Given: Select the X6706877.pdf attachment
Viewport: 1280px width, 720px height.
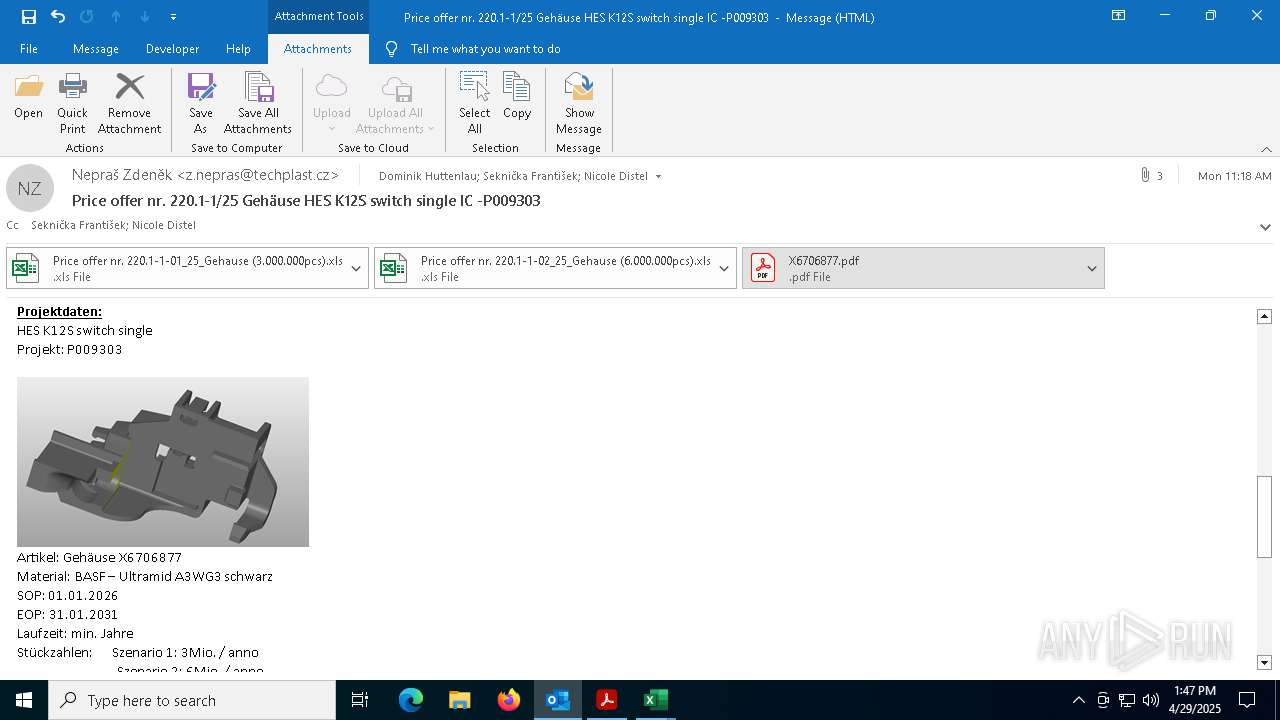Looking at the screenshot, I should [912, 268].
